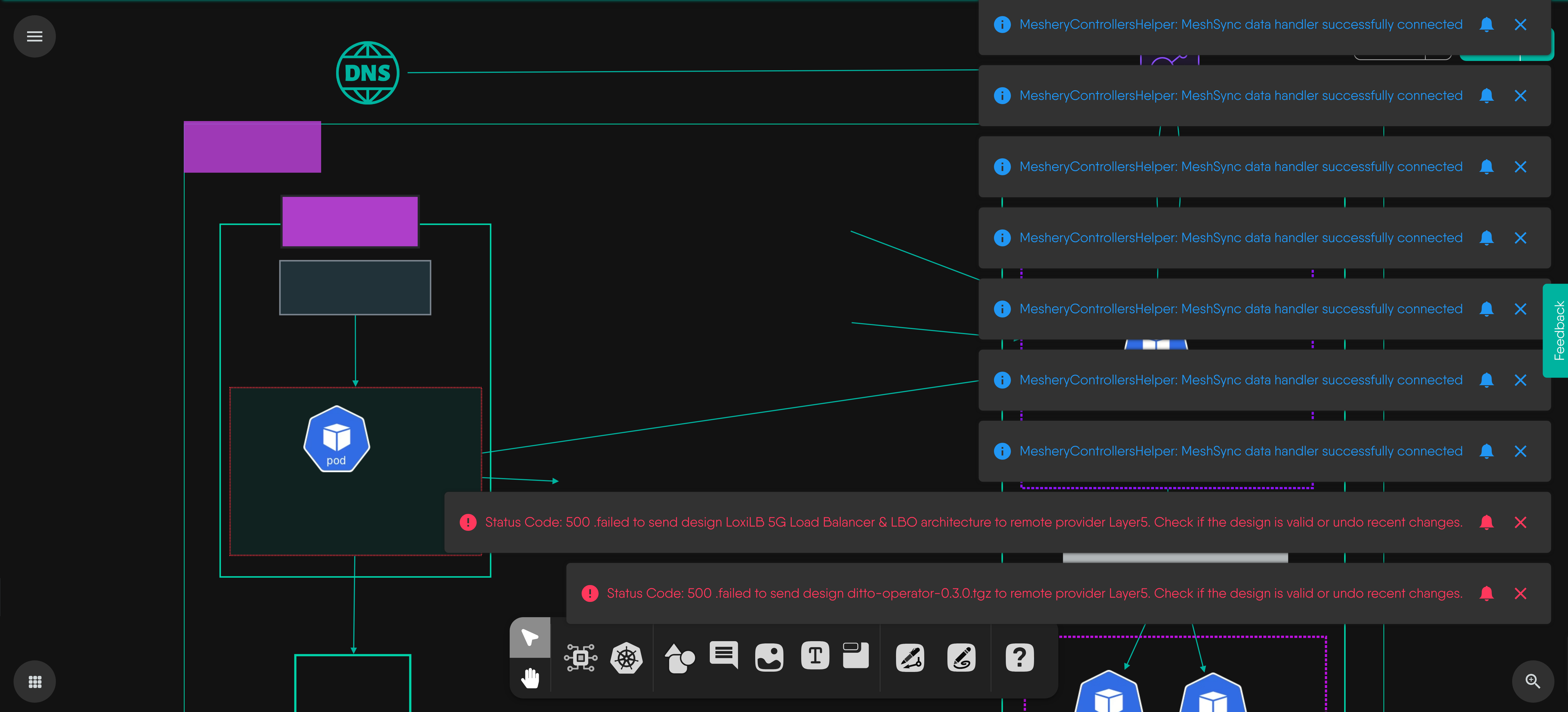Switch to the hand pan tool
The image size is (1568, 712).
[x=529, y=677]
